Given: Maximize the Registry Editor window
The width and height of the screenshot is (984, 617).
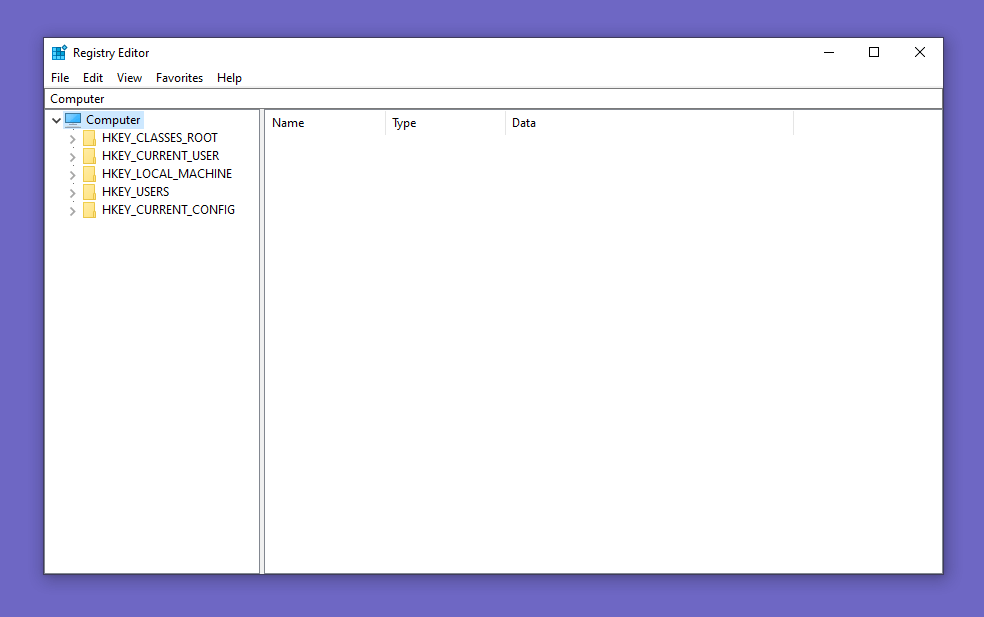Looking at the screenshot, I should 874,53.
